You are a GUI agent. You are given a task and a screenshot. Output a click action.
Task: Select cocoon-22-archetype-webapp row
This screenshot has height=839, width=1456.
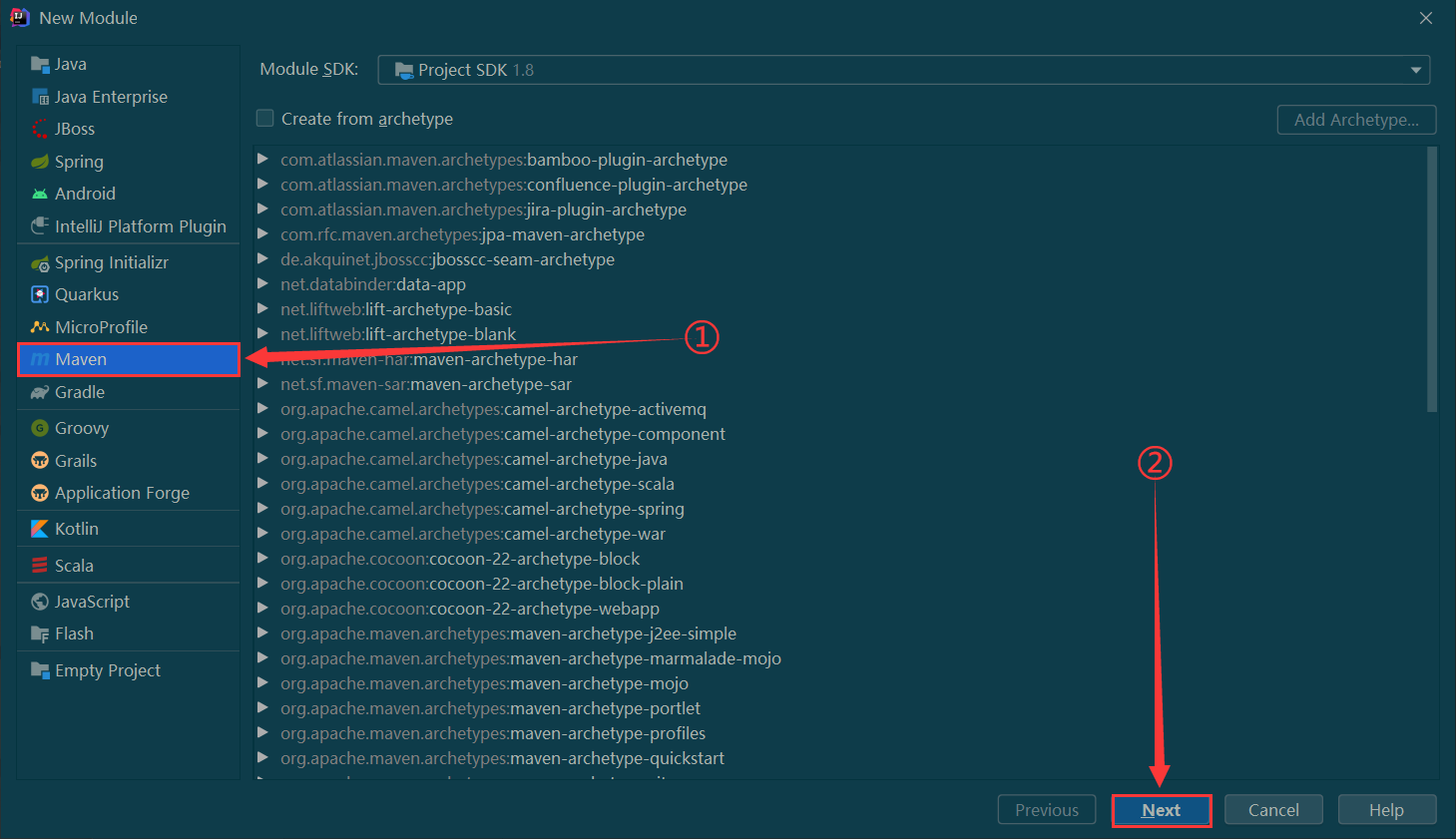(x=840, y=609)
